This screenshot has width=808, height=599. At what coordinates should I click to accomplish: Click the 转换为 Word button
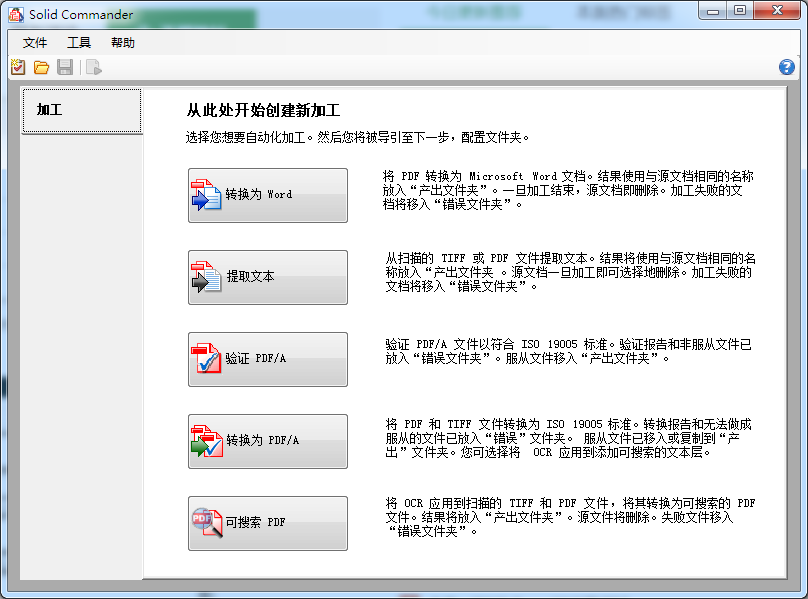tap(268, 195)
